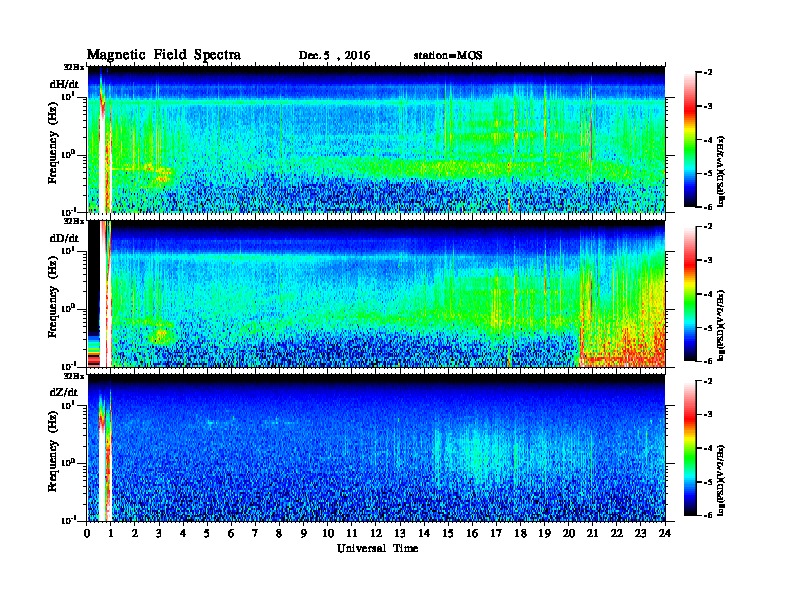This screenshot has width=792, height=612.
Task: Click hour "20" on the Universal Time axis
Action: click(568, 533)
